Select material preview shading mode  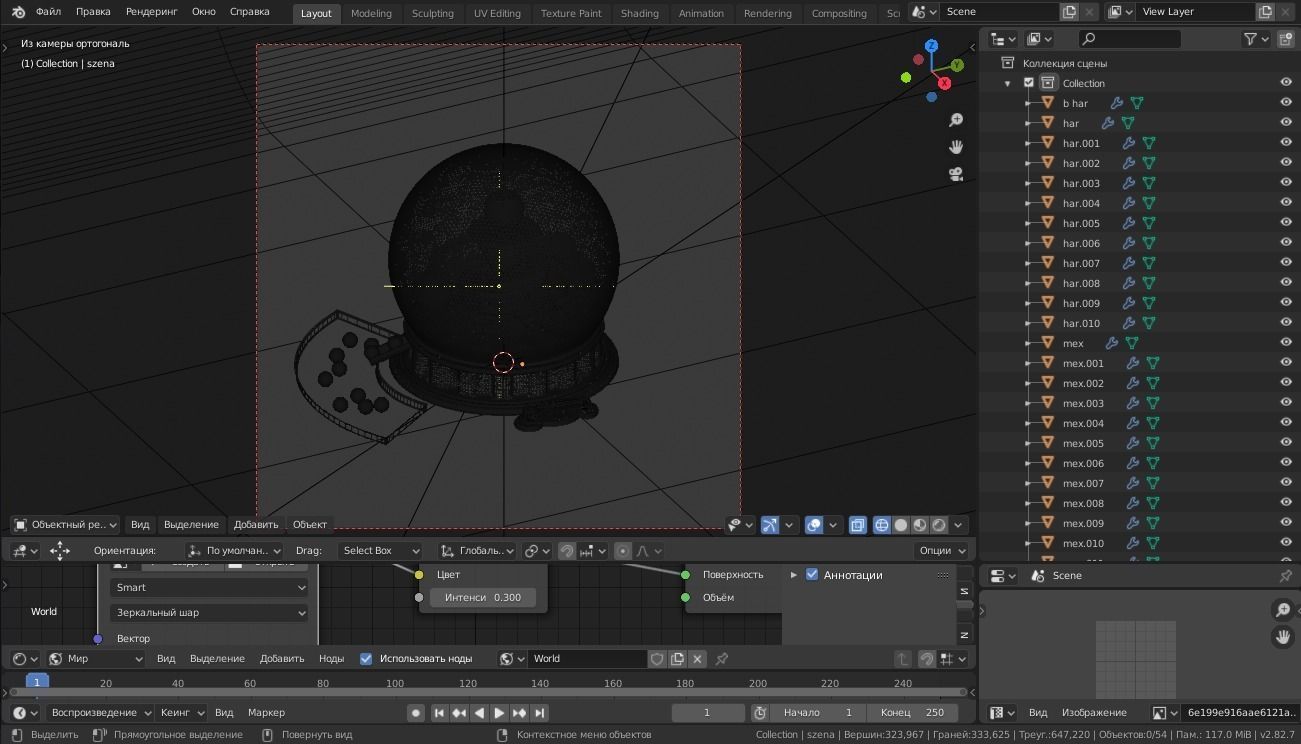point(920,525)
